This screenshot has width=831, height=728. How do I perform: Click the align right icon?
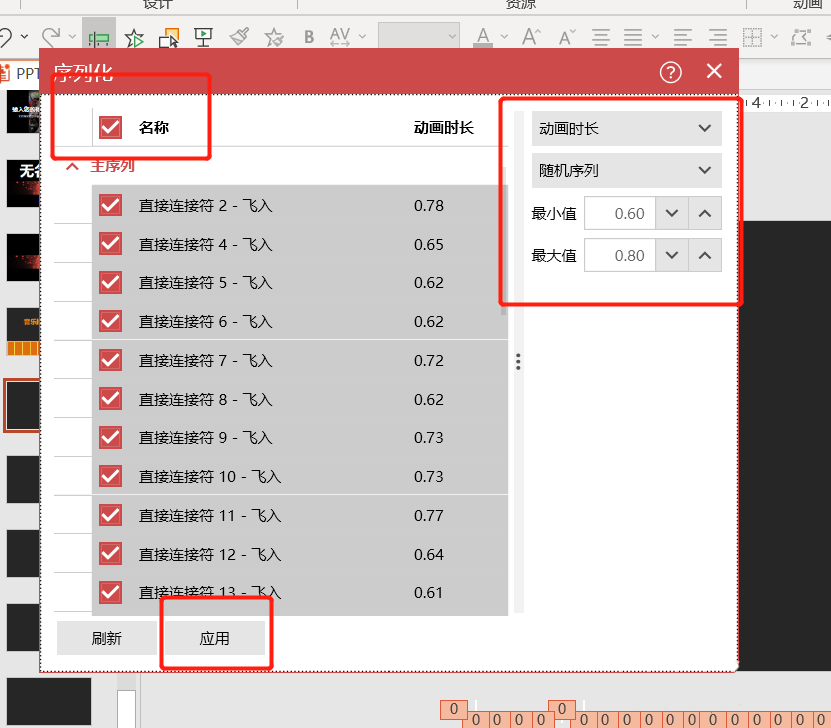pyautogui.click(x=716, y=37)
